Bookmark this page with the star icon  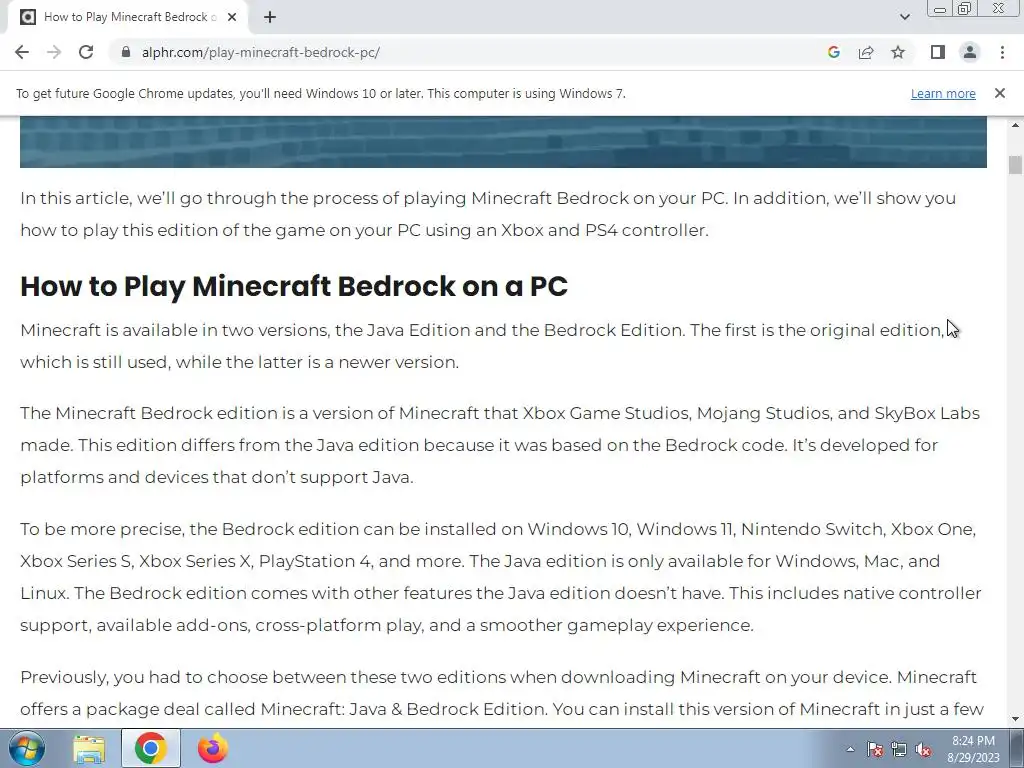click(898, 52)
